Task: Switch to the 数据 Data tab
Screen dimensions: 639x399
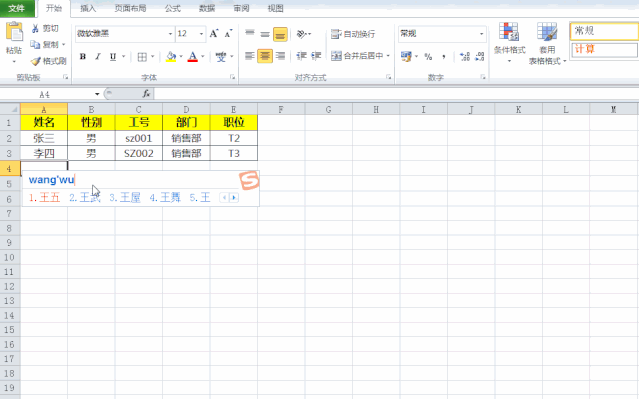Action: [x=207, y=8]
